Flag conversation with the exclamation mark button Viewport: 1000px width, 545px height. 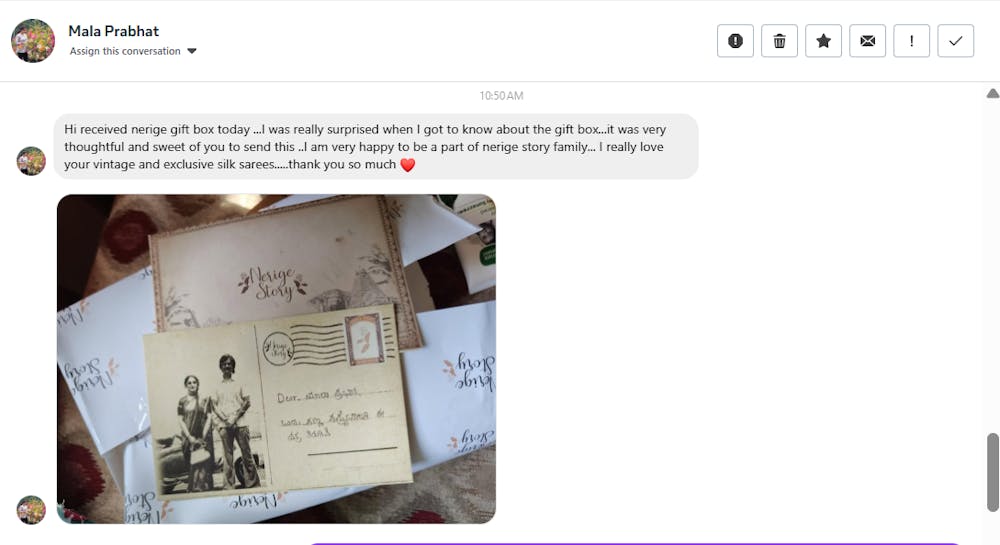[x=911, y=41]
